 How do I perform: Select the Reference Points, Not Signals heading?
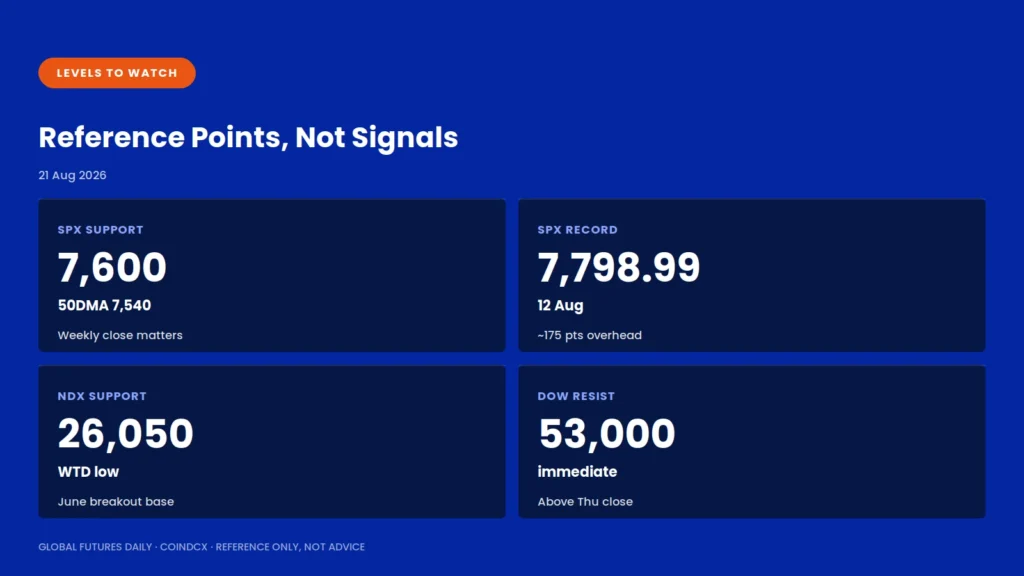point(248,138)
